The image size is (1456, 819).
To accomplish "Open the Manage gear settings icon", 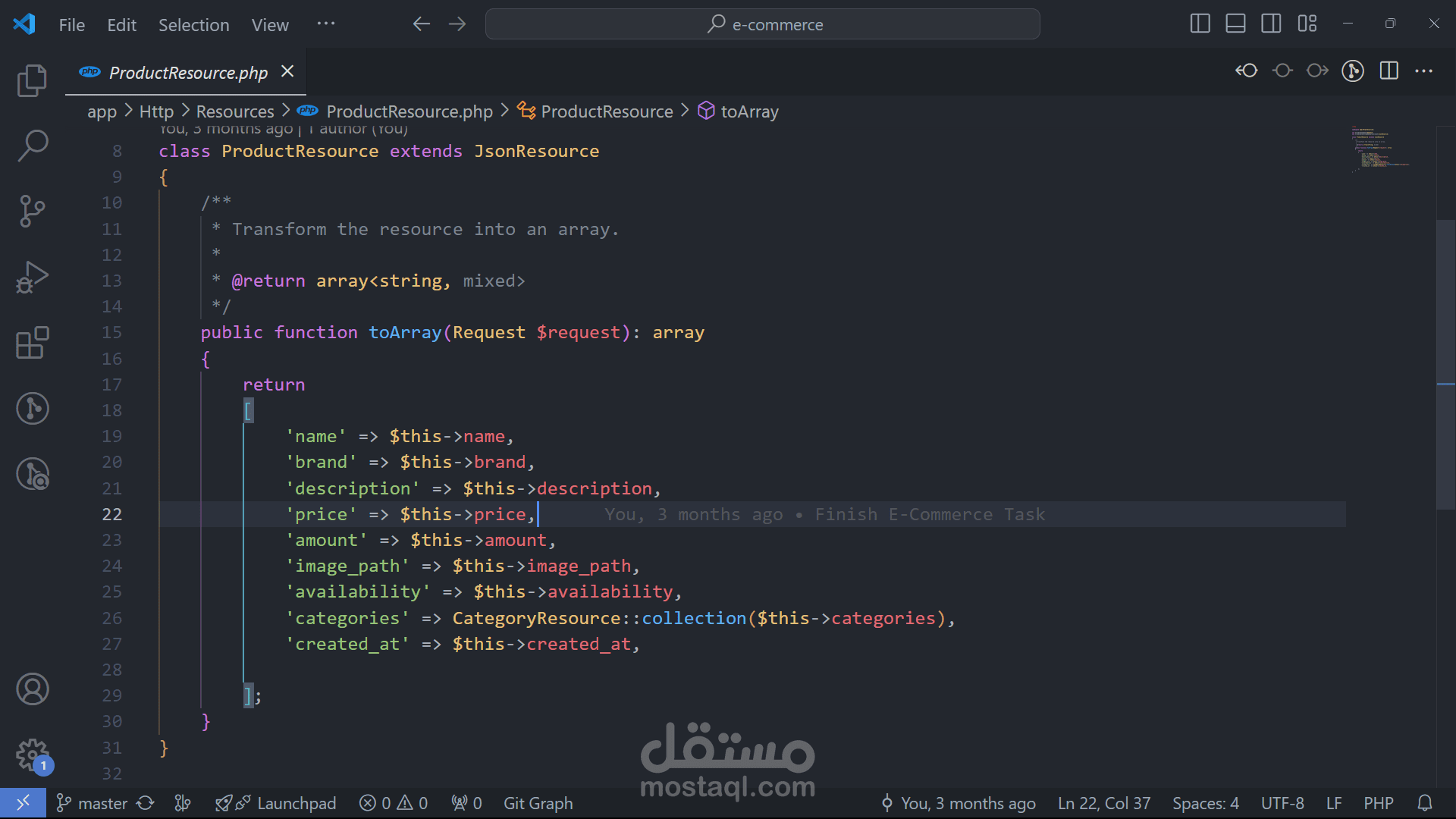I will click(x=32, y=755).
